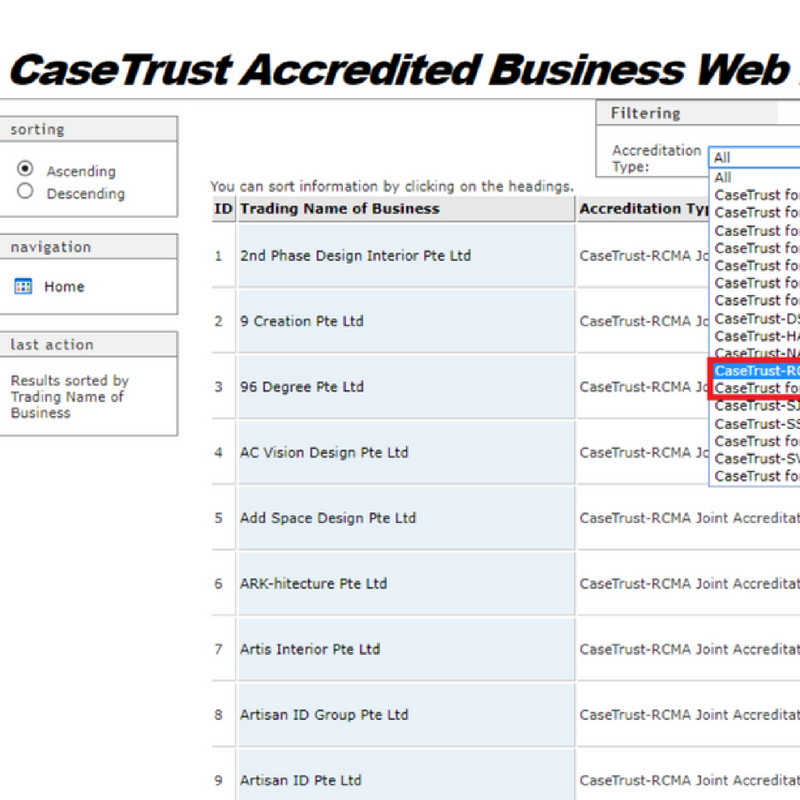Image resolution: width=800 pixels, height=800 pixels.
Task: Click accreditation cell for Artis Interior
Action: pos(689,649)
